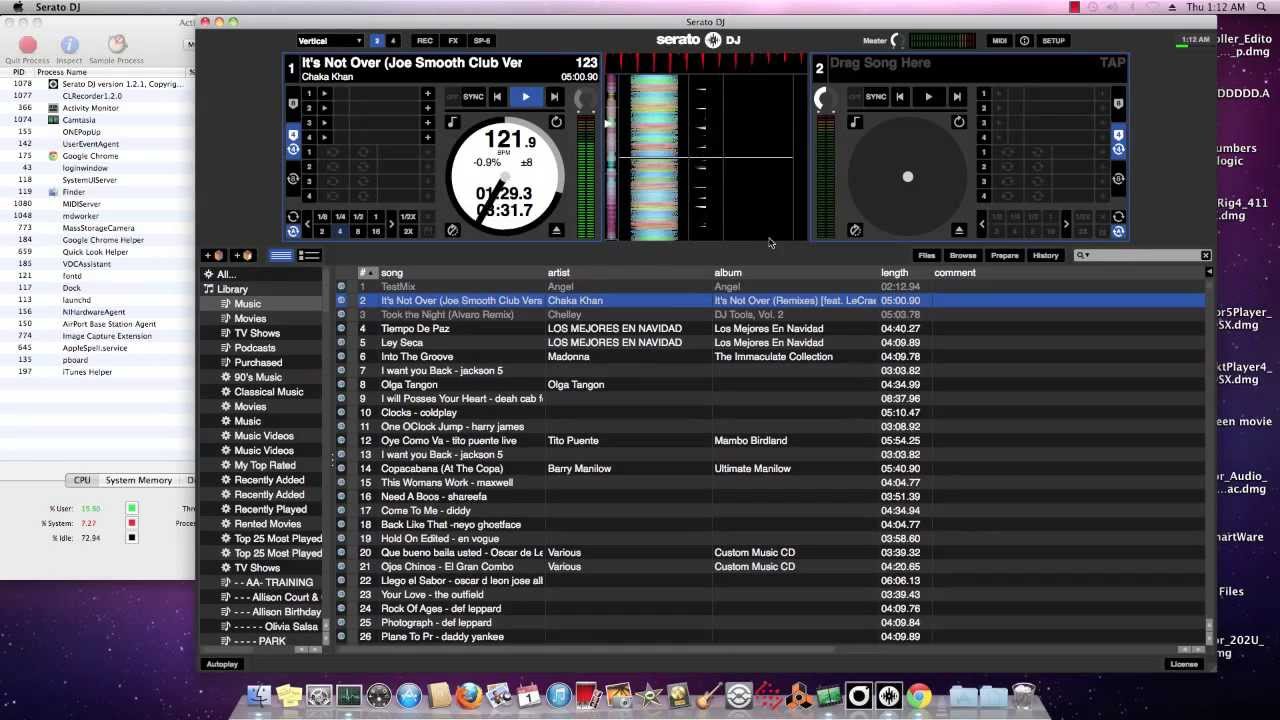
Task: Trigger cue slot 2 play arrow on deck 1
Action: [x=324, y=108]
